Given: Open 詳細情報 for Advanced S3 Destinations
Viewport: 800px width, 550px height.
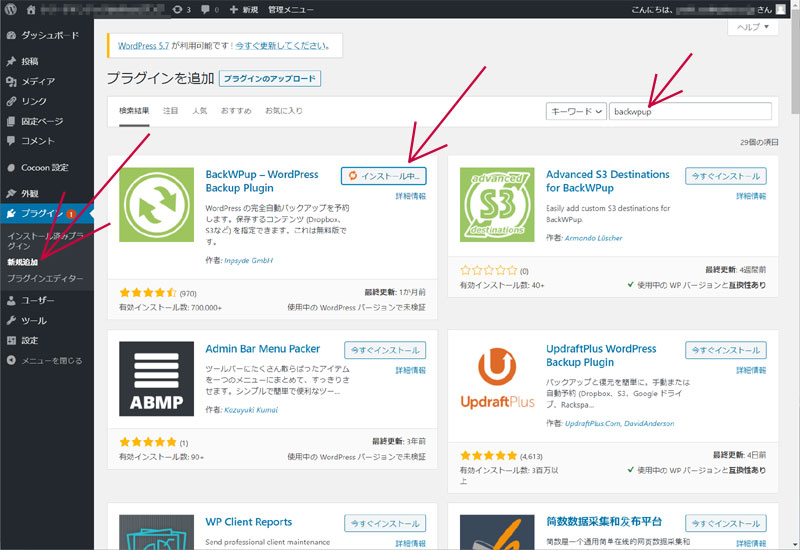Looking at the screenshot, I should click(x=751, y=196).
